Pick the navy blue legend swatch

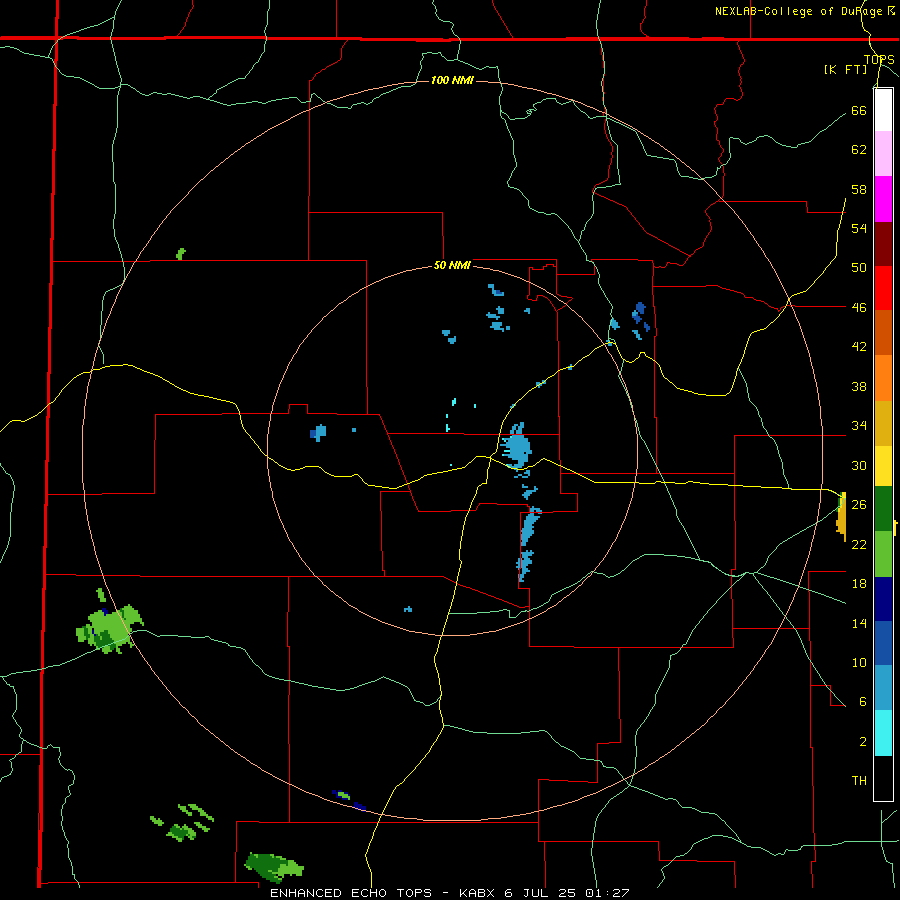coord(883,599)
